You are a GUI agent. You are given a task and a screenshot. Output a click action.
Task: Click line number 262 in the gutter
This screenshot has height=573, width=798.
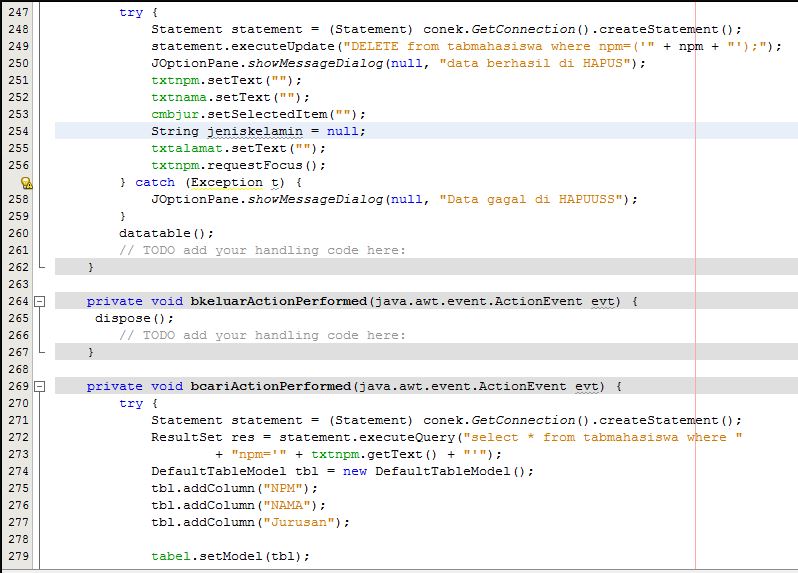tap(18, 267)
